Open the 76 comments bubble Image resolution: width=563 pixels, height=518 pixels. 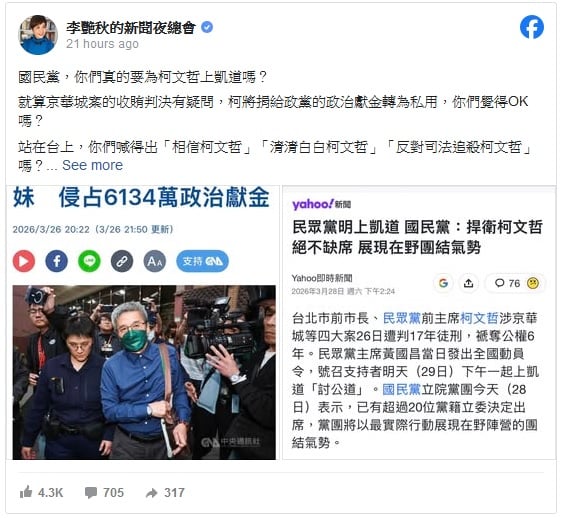[x=507, y=283]
